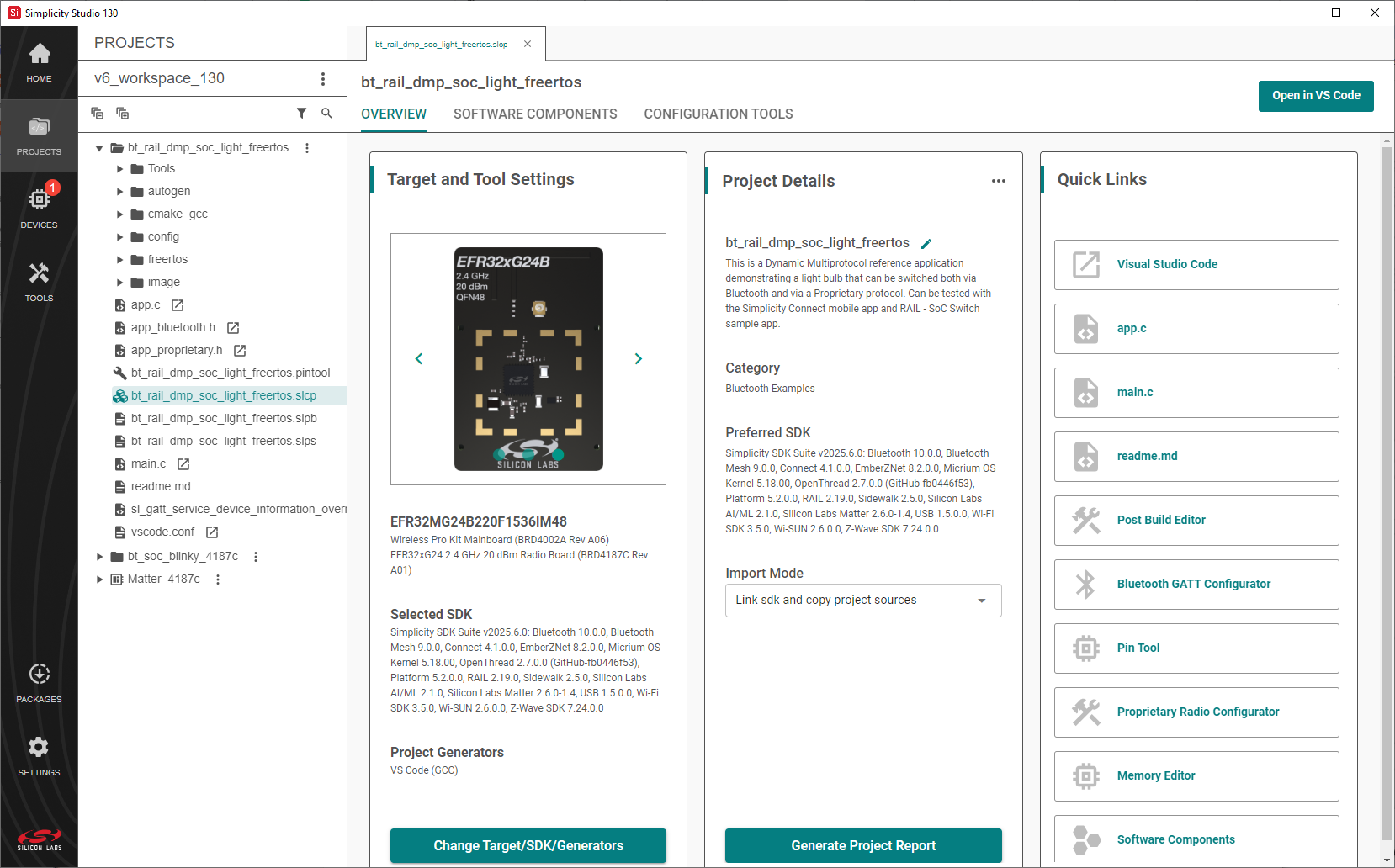This screenshot has width=1395, height=868.
Task: Switch to the SOFTWARE COMPONENTS tab
Action: [x=535, y=114]
